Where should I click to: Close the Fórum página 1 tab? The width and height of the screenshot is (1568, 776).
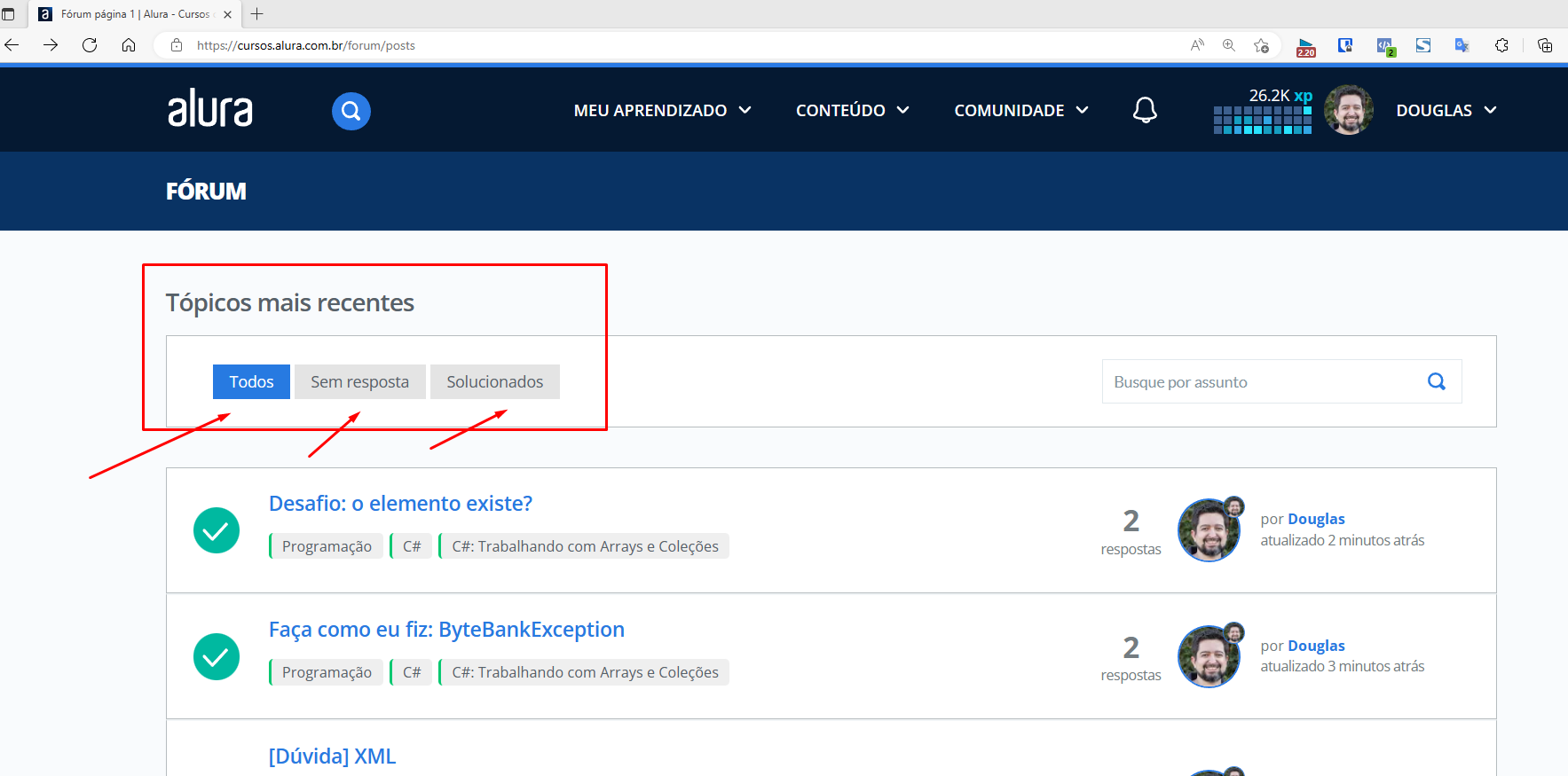227,14
